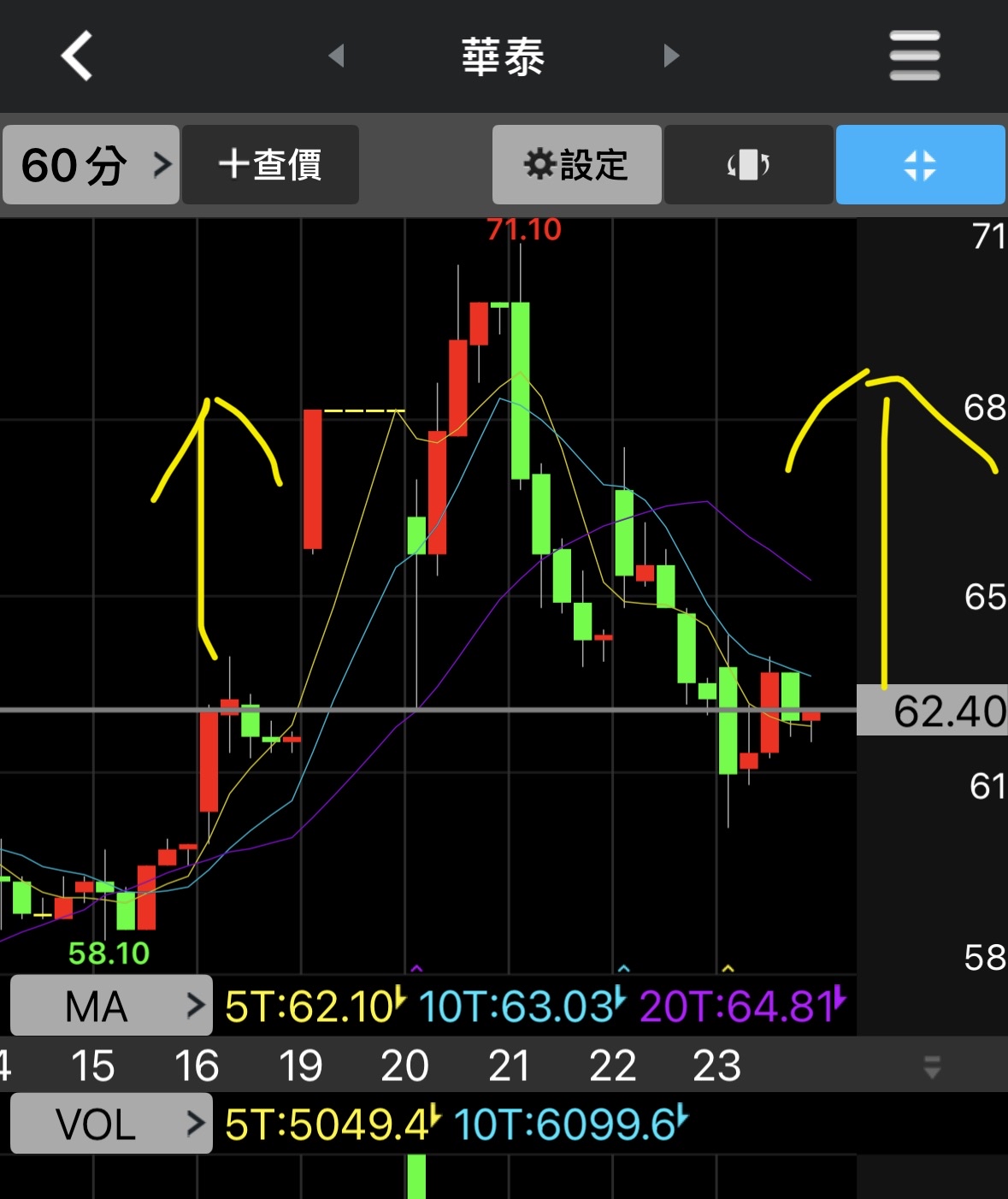The width and height of the screenshot is (1008, 1199).
Task: Tap date 21 on the time axis
Action: 509,1066
